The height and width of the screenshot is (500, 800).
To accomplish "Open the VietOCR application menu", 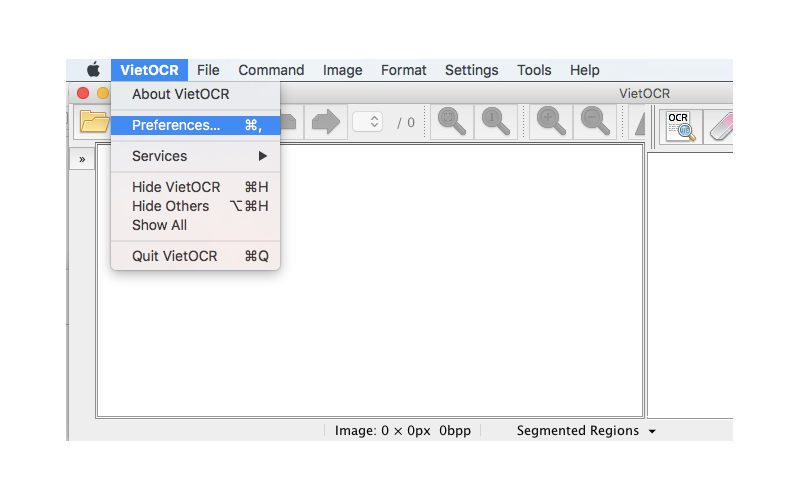I will click(149, 70).
